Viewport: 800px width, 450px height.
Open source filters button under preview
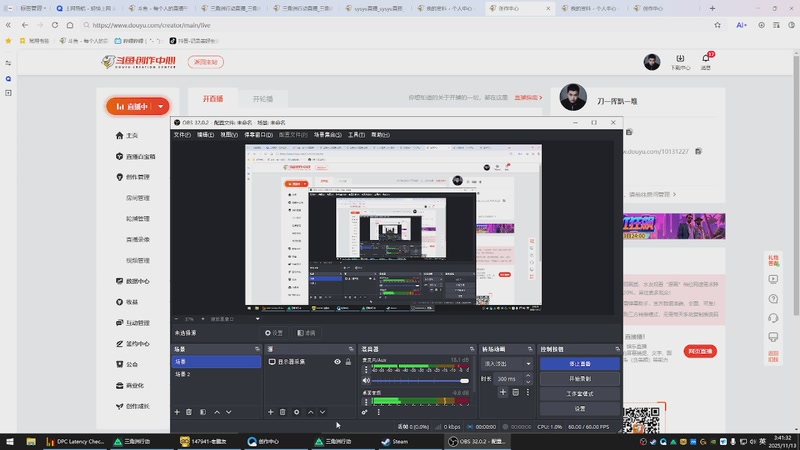(x=306, y=333)
